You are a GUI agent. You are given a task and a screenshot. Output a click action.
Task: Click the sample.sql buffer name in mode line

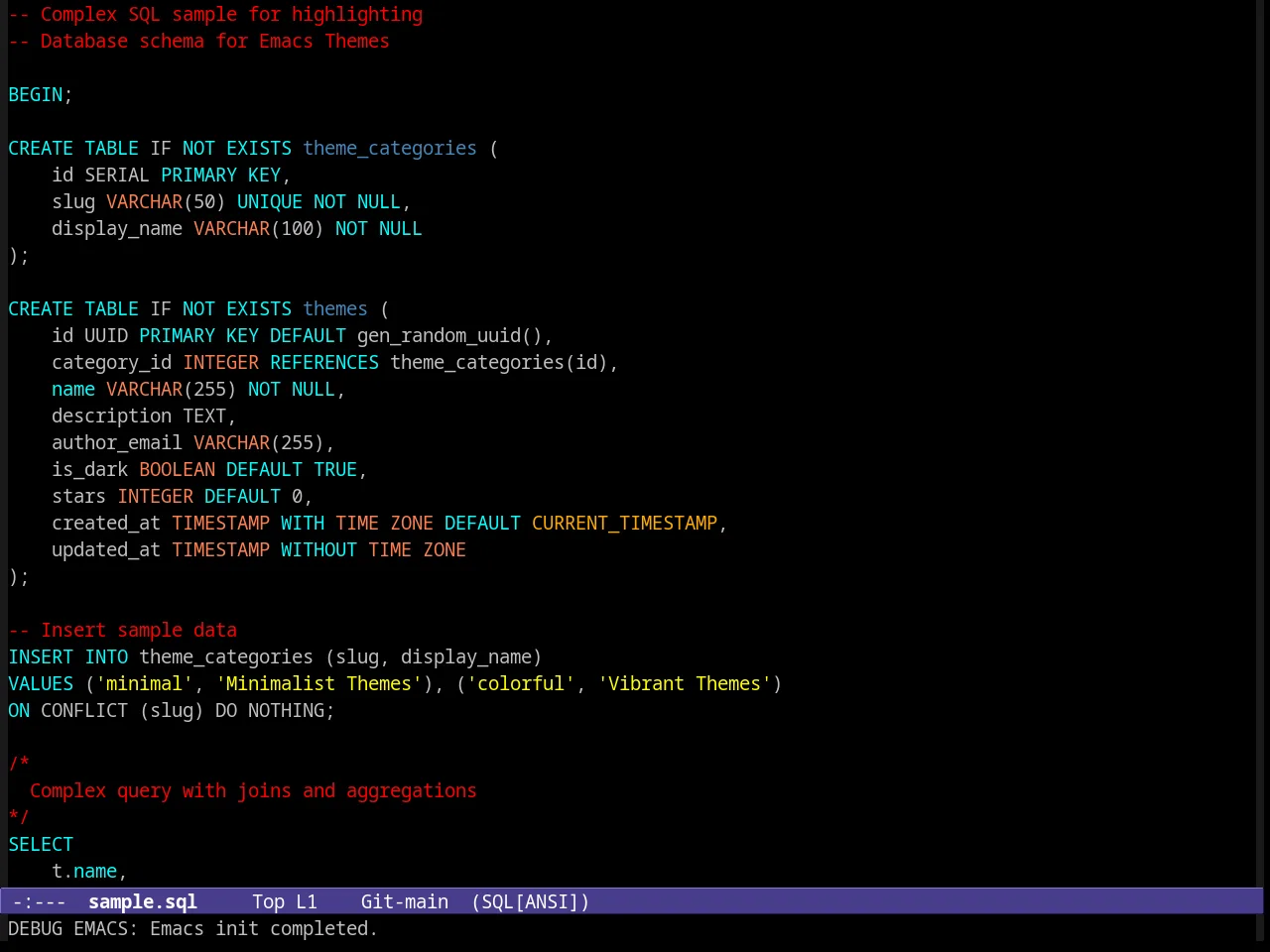143,901
